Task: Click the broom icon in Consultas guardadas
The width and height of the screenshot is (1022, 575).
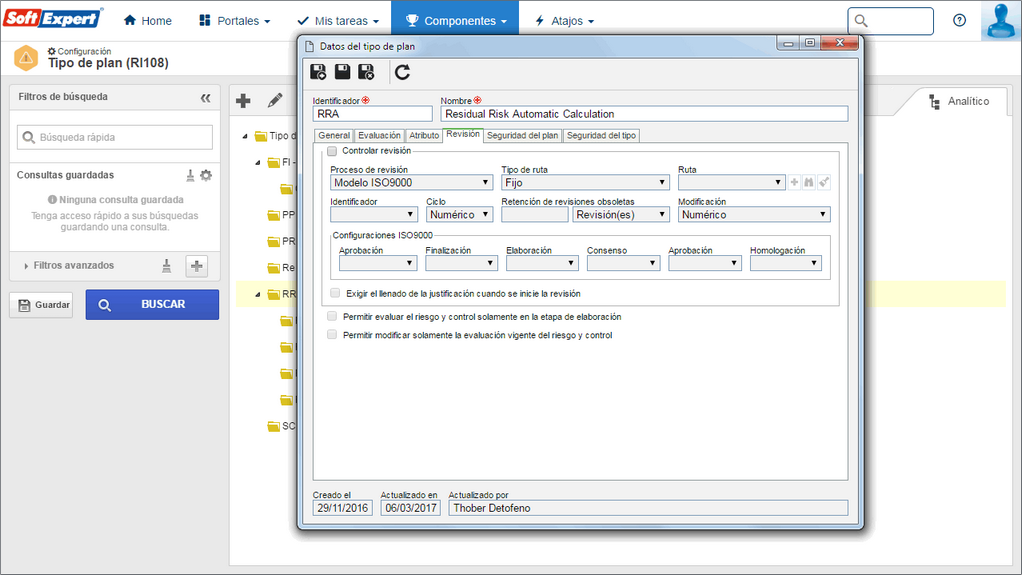Action: [x=190, y=175]
